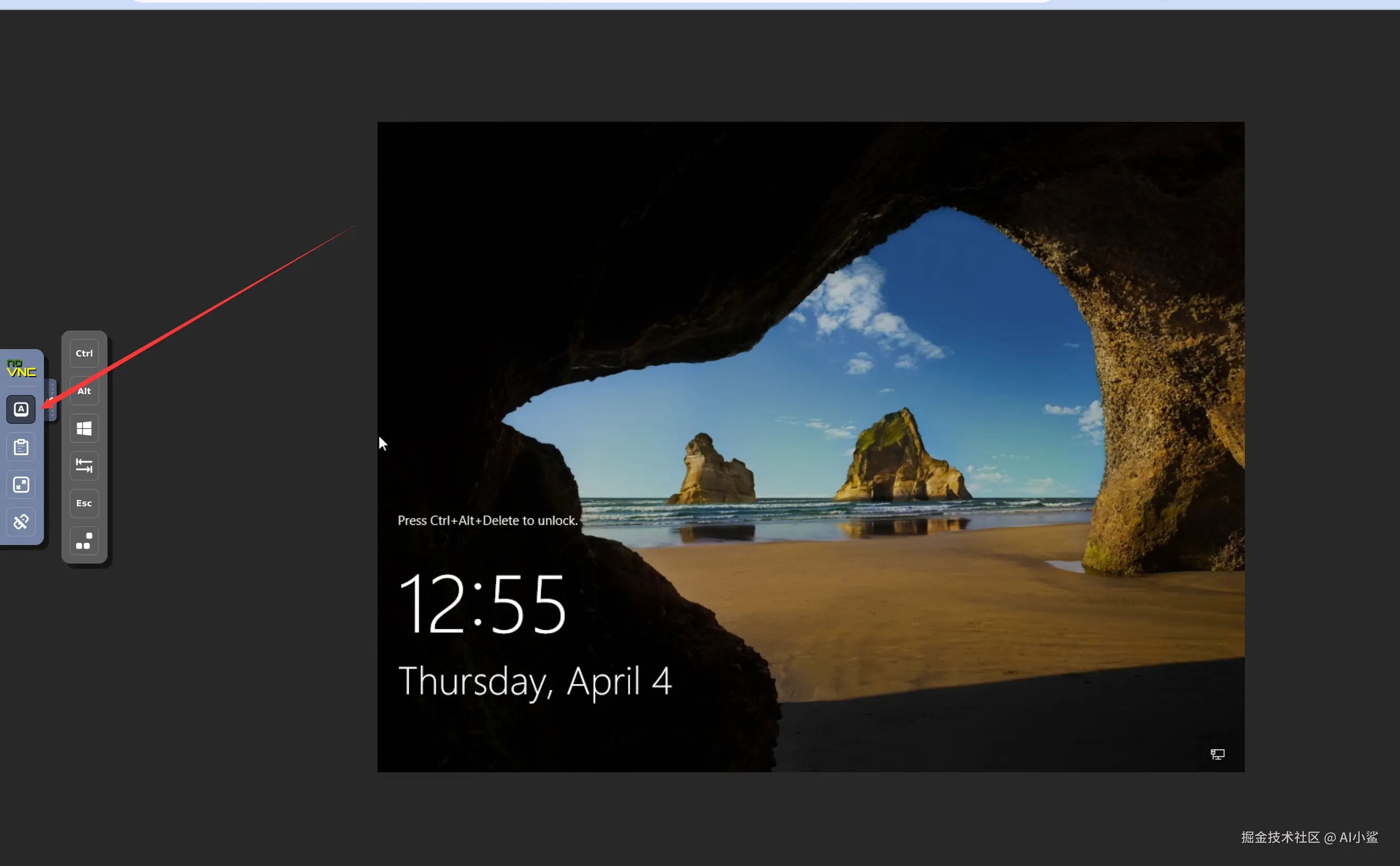This screenshot has height=866, width=1400.
Task: Send Ctrl+Alt+Del to remote machine
Action: 84,541
